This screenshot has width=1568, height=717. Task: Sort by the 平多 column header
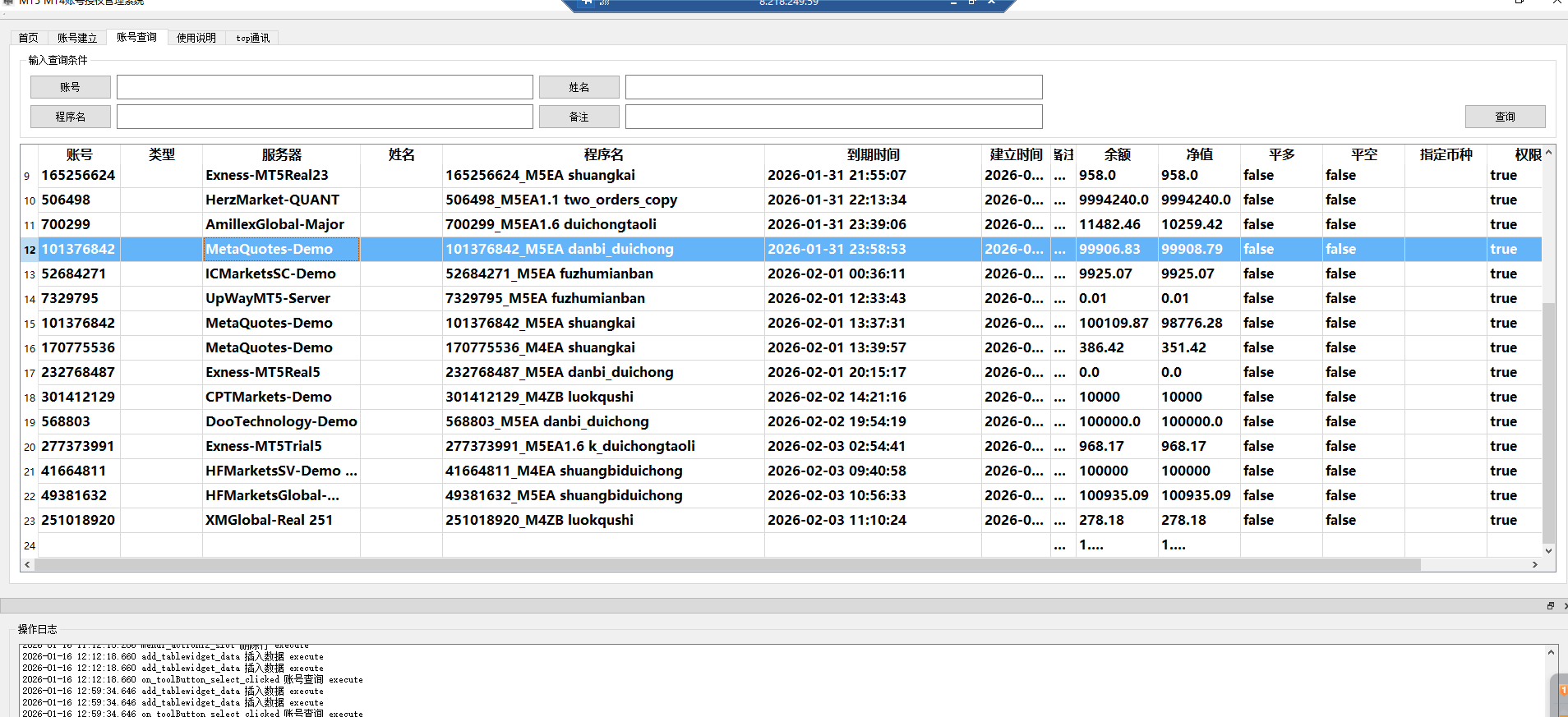(1281, 154)
